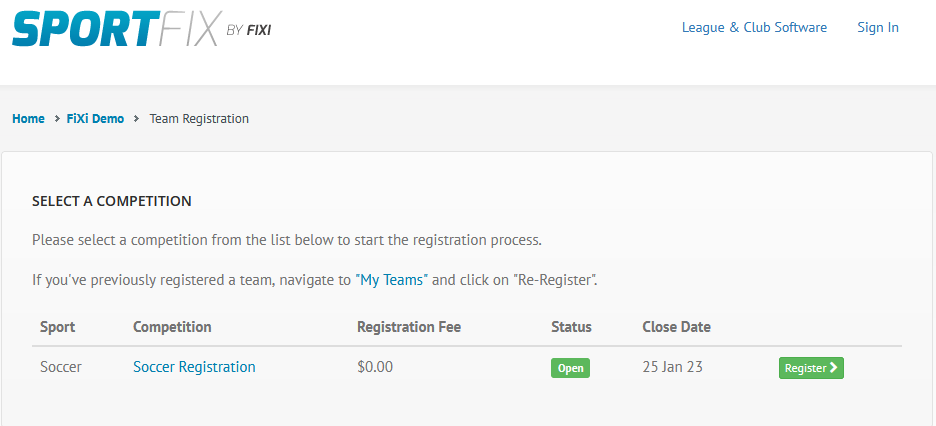Open the Soccer Registration competition link
The image size is (936, 426).
pyautogui.click(x=194, y=367)
